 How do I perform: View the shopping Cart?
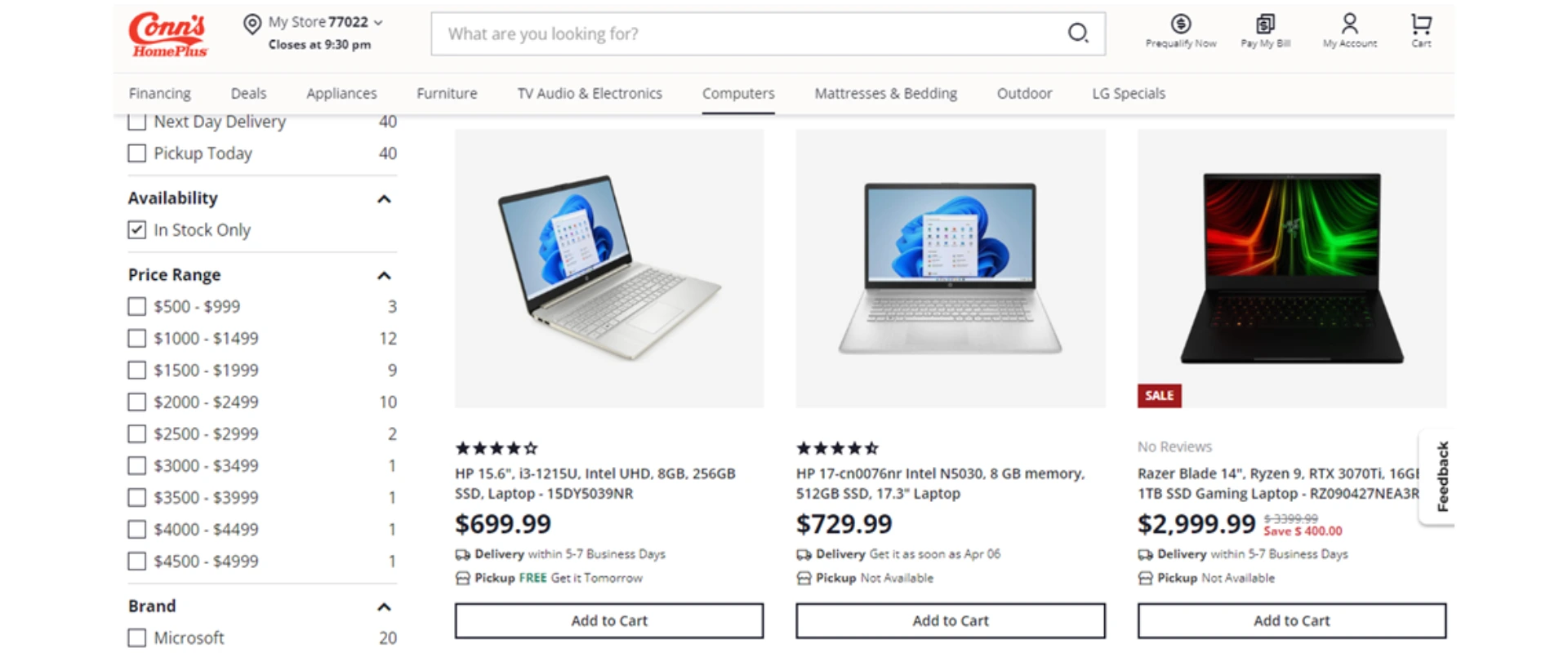1420,24
